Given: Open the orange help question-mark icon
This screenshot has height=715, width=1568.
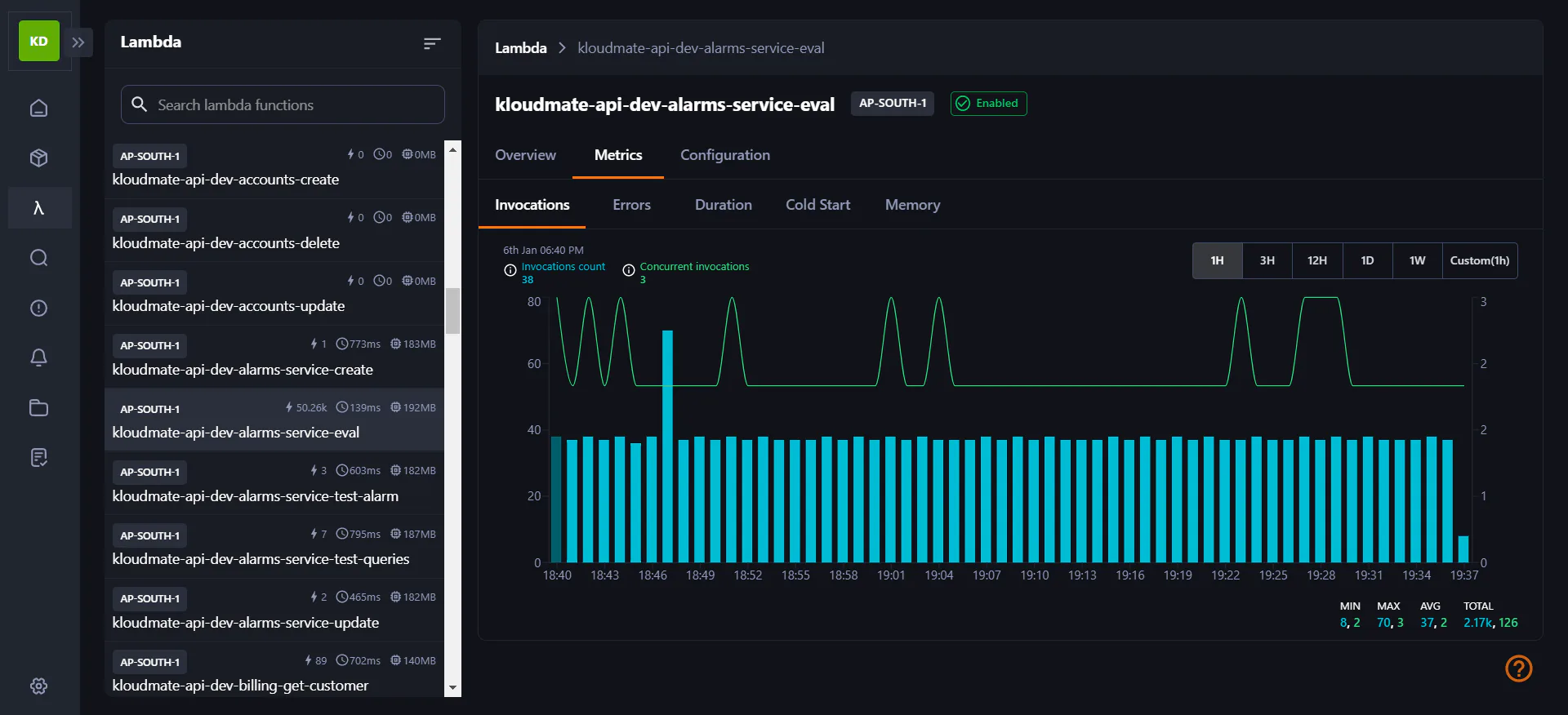Looking at the screenshot, I should click(x=1518, y=668).
